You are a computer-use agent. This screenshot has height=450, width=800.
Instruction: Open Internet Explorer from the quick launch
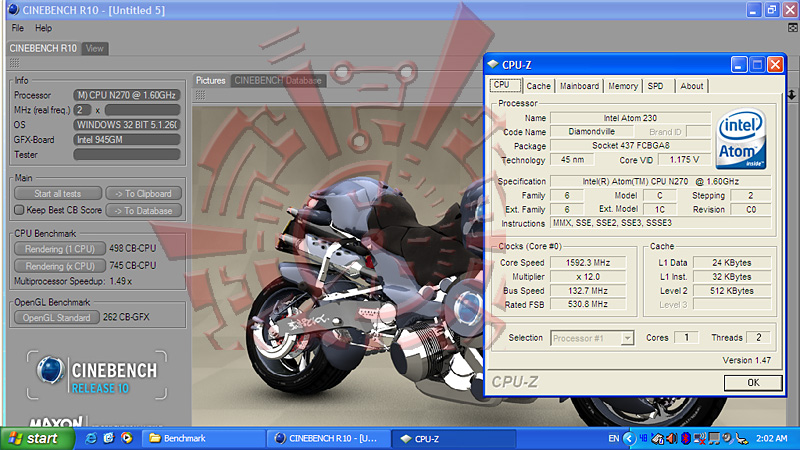tap(91, 438)
